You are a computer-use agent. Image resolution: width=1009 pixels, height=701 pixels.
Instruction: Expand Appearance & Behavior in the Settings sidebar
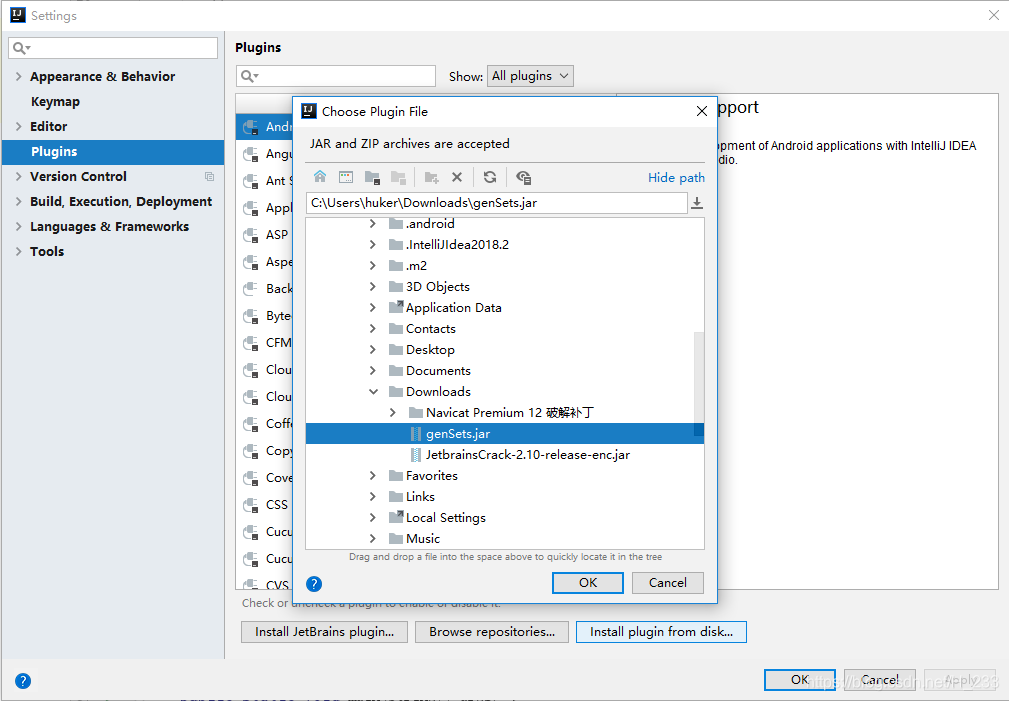pyautogui.click(x=18, y=76)
